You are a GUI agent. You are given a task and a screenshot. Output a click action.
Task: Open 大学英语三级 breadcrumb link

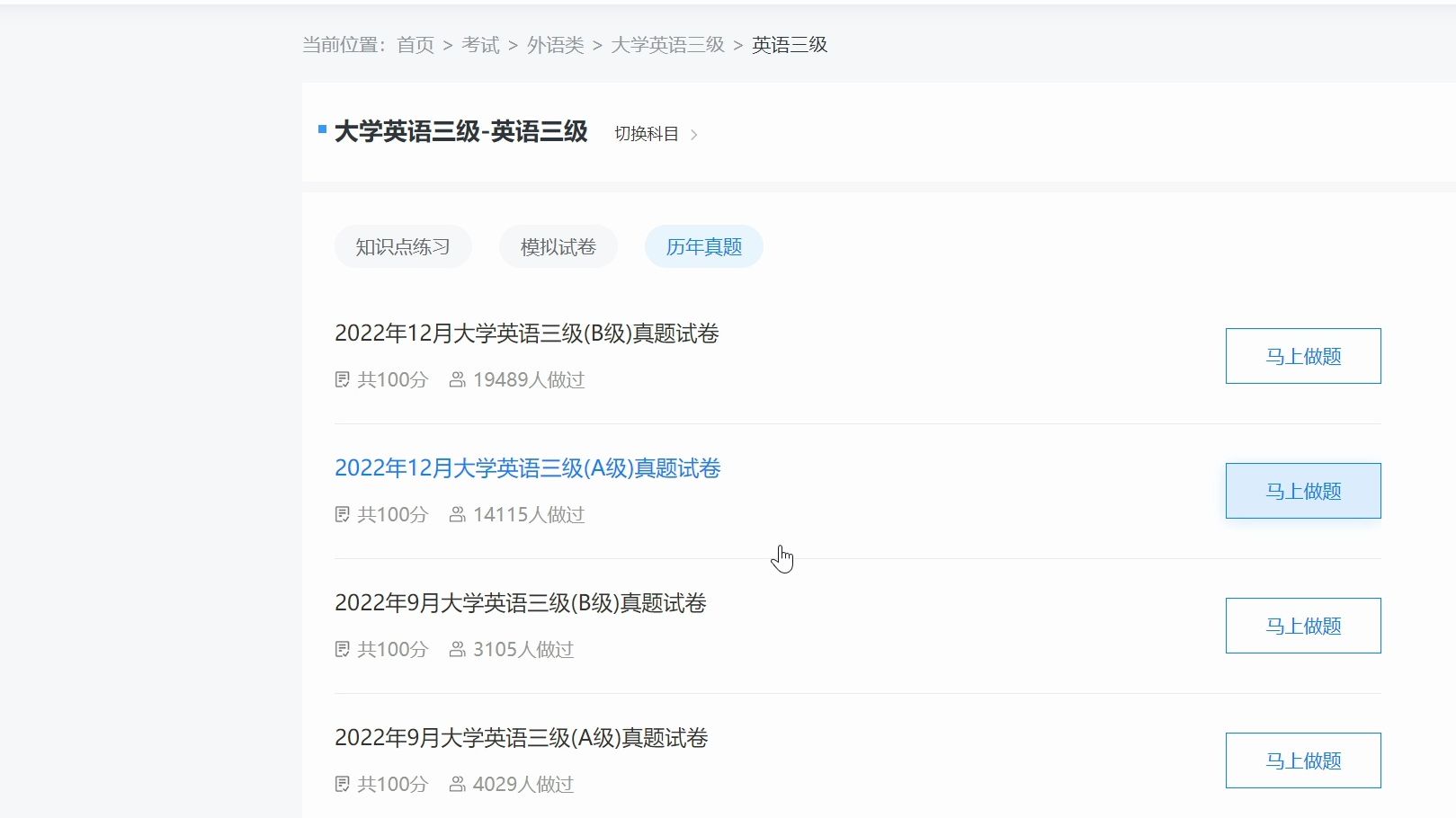point(667,45)
